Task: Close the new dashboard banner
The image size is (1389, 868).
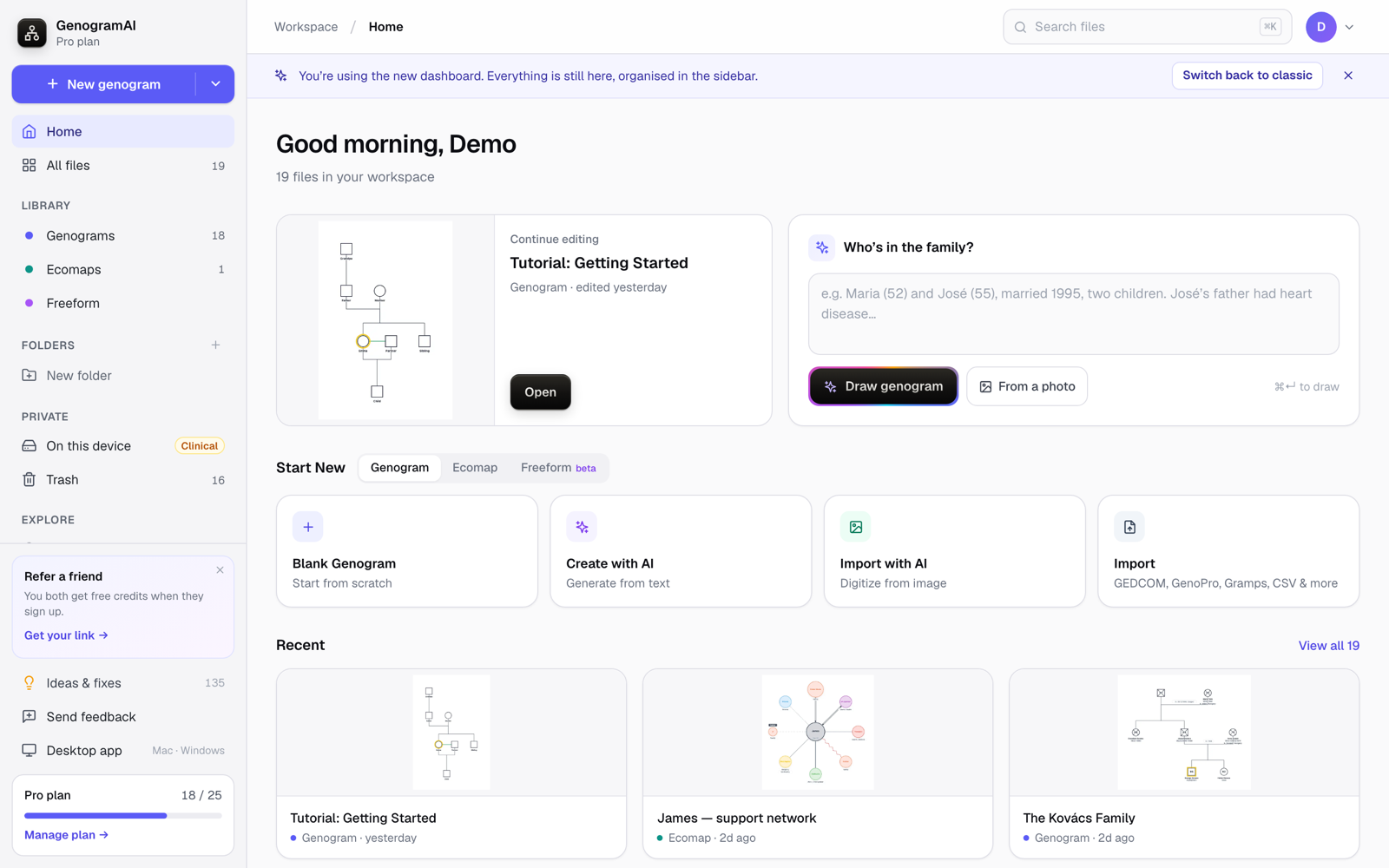Action: [1348, 76]
